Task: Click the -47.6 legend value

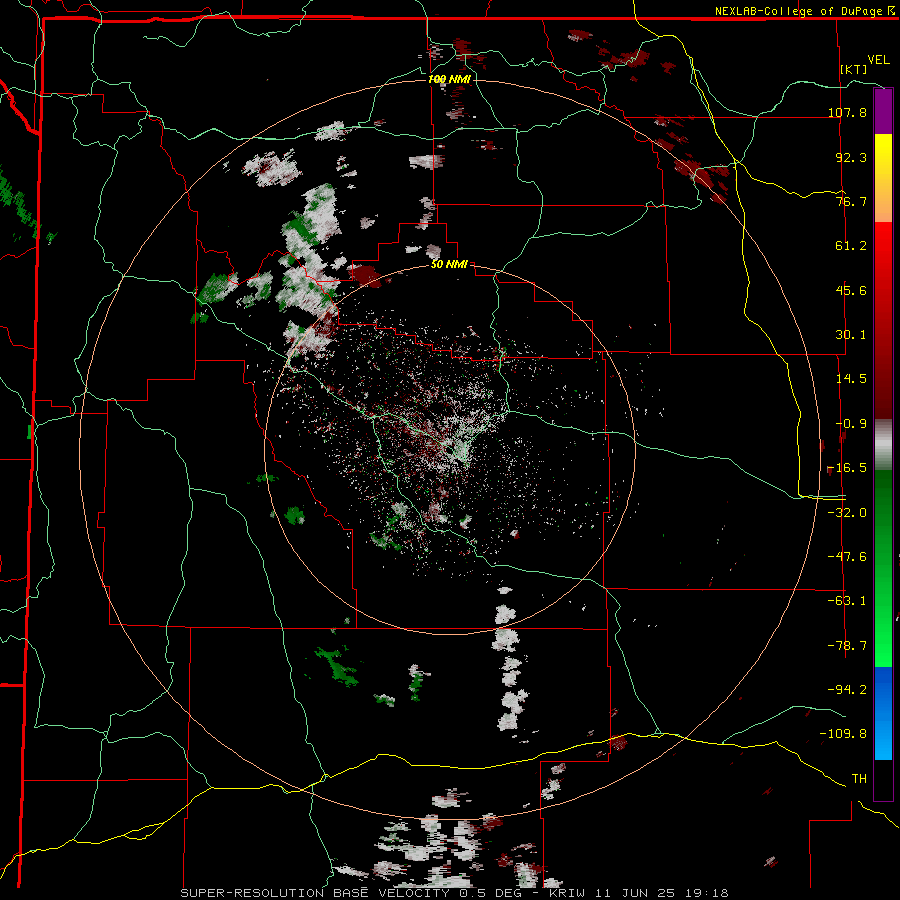Action: coord(847,557)
